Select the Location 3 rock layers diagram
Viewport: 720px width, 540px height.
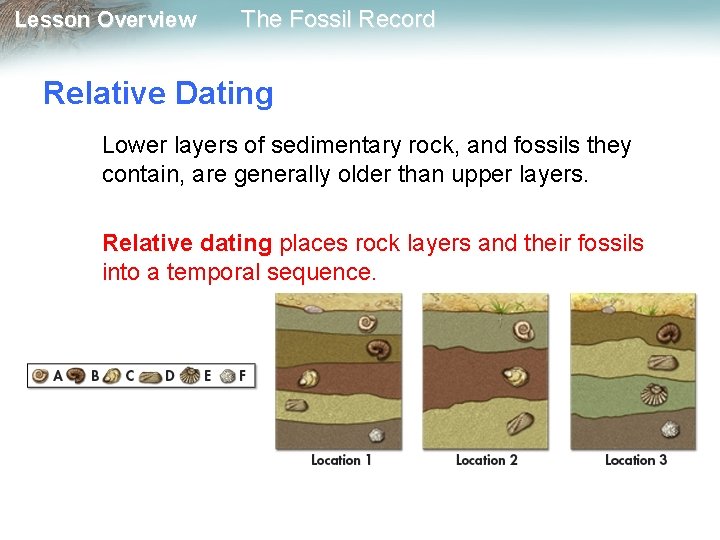coord(633,371)
